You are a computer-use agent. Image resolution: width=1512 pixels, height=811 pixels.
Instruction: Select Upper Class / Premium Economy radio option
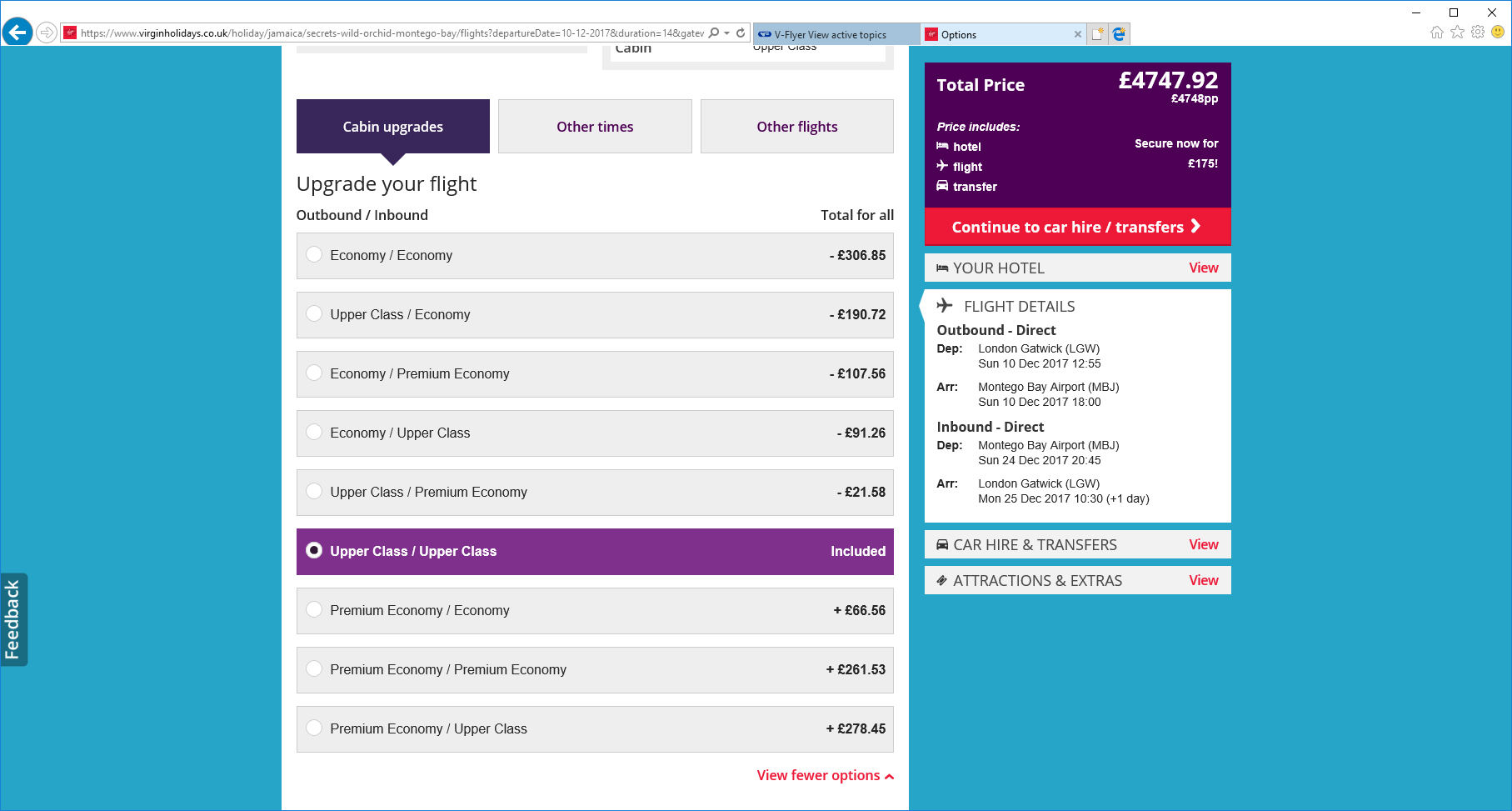(x=314, y=492)
